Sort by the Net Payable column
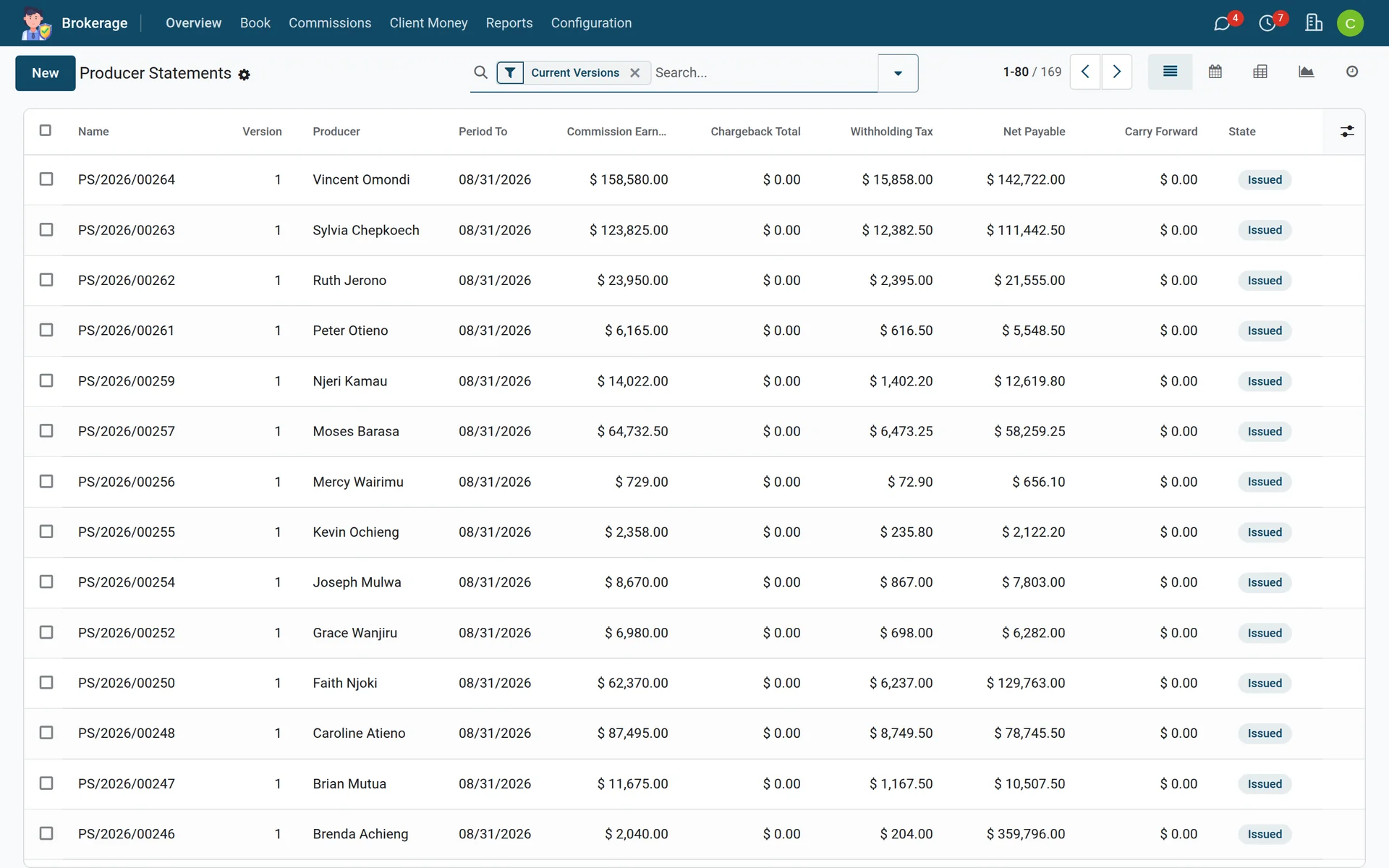The height and width of the screenshot is (868, 1389). point(1034,132)
